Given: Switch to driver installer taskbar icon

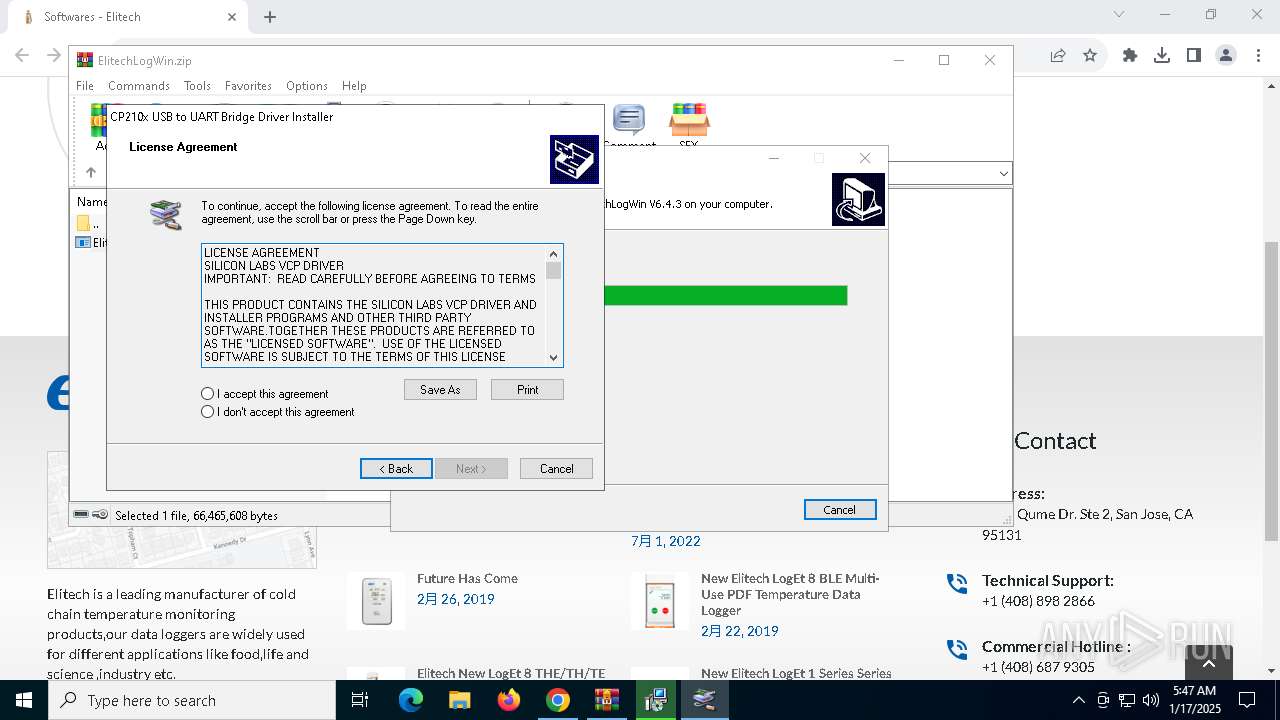Looking at the screenshot, I should [705, 700].
